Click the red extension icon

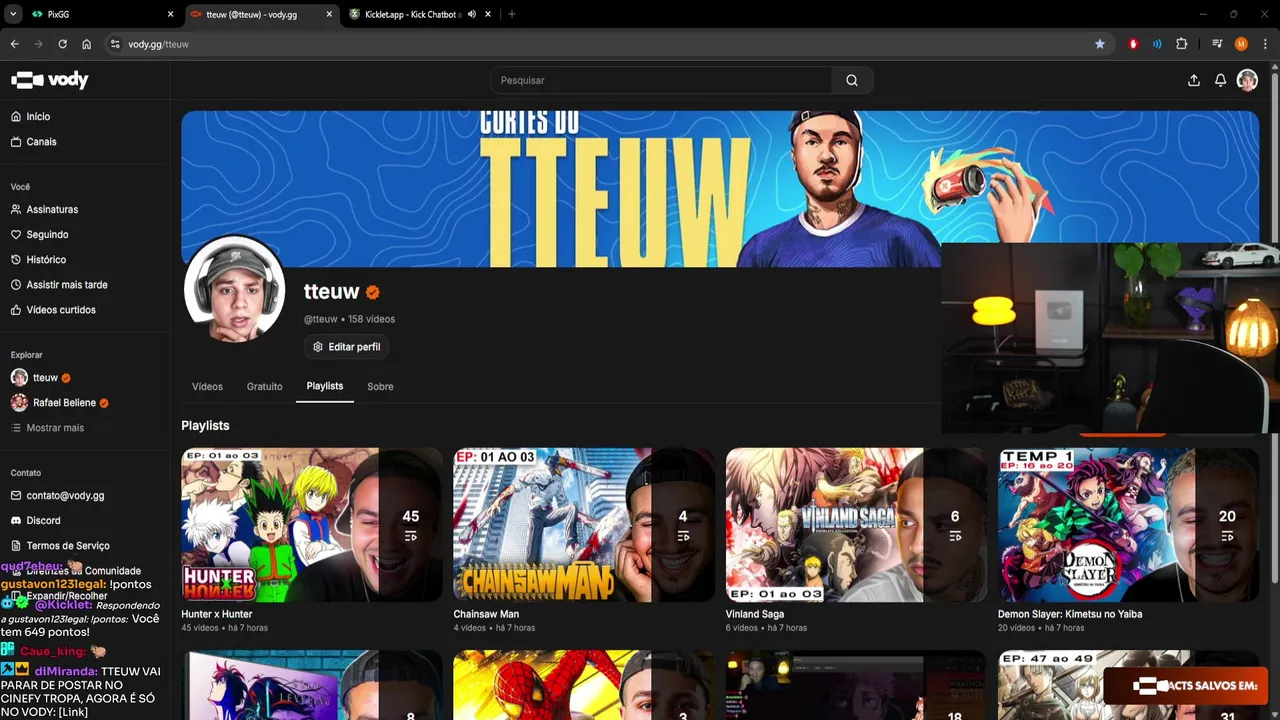pos(1133,44)
